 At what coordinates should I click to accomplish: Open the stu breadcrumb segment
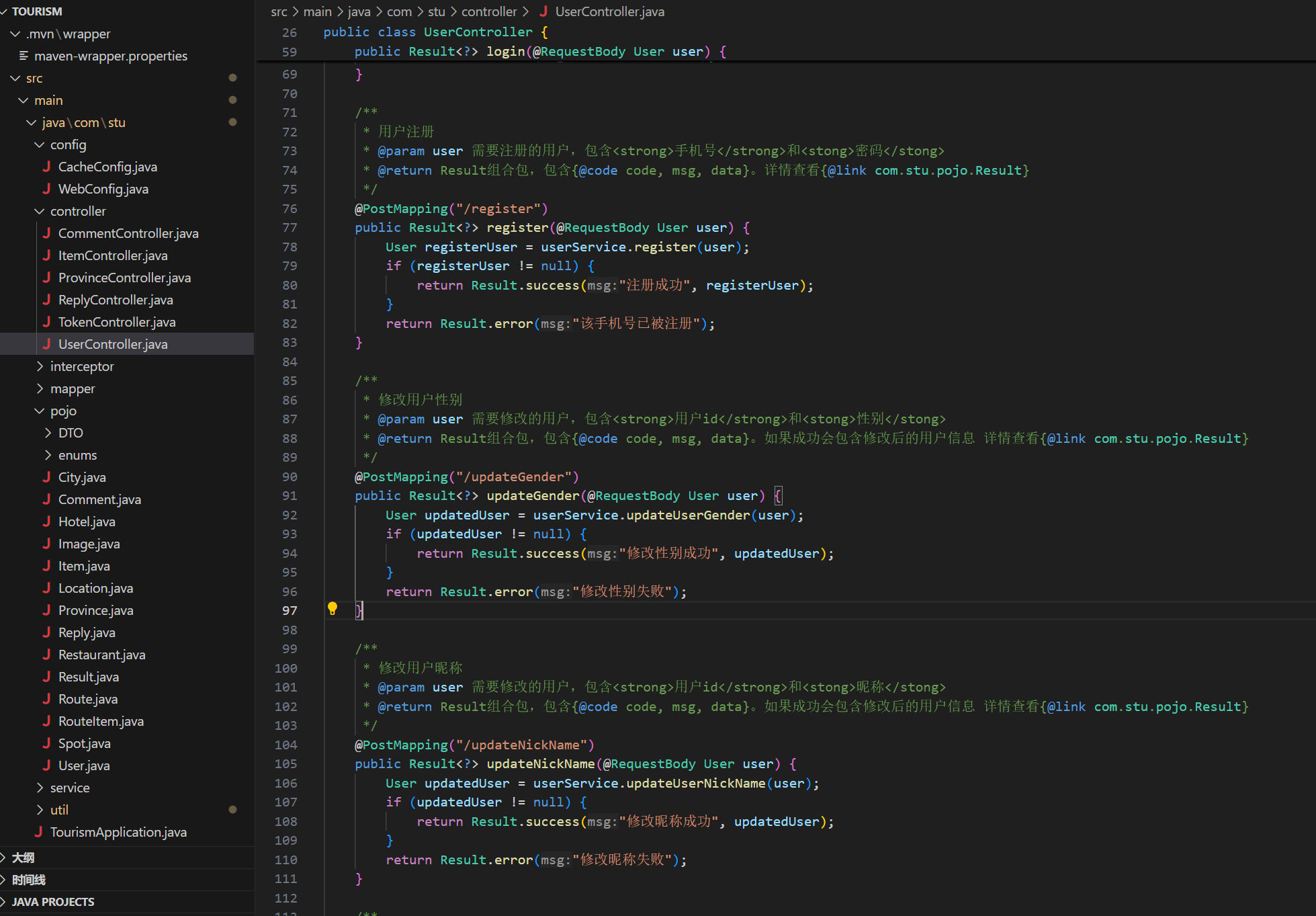(x=436, y=11)
